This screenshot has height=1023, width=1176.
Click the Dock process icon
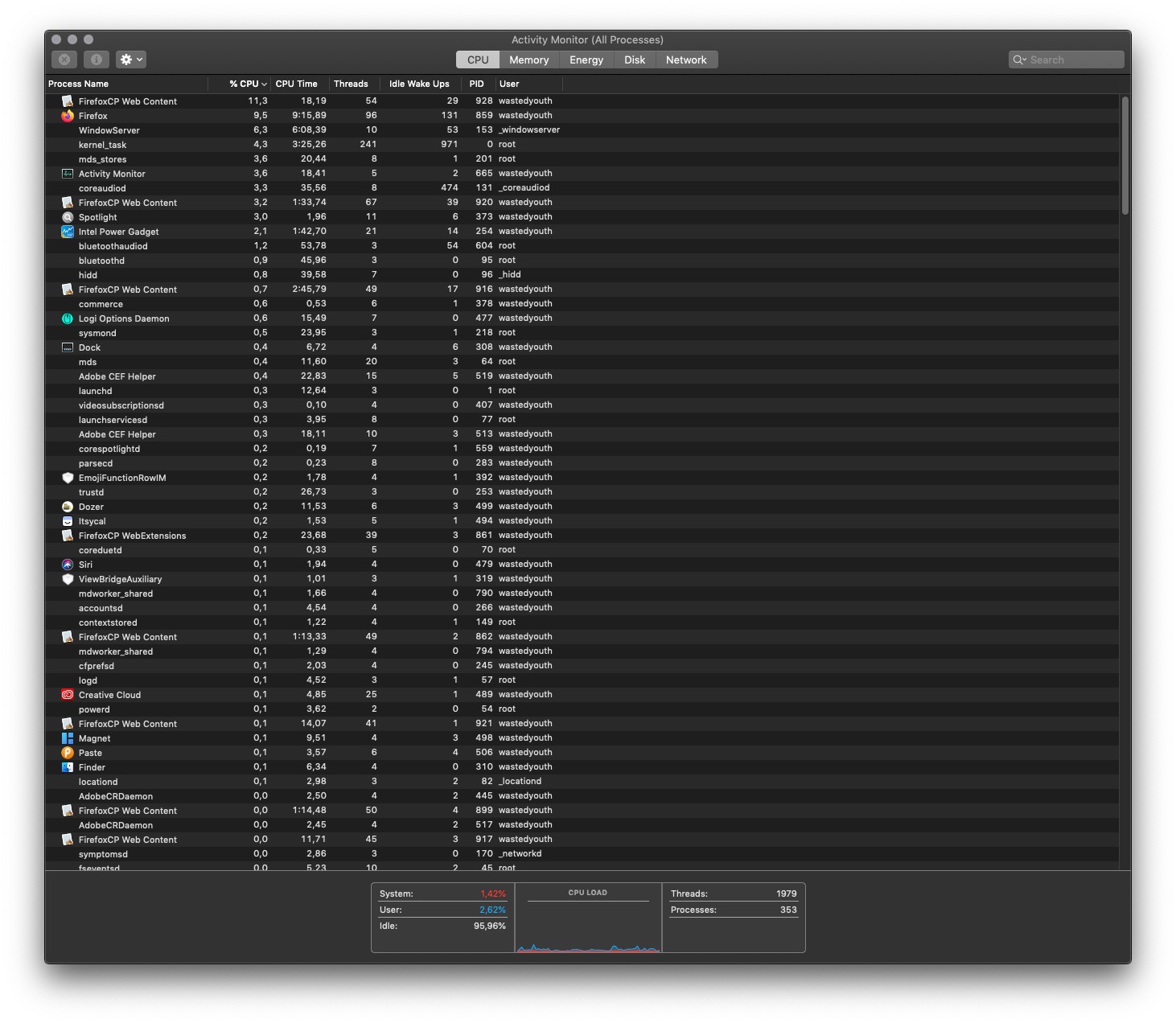(68, 347)
